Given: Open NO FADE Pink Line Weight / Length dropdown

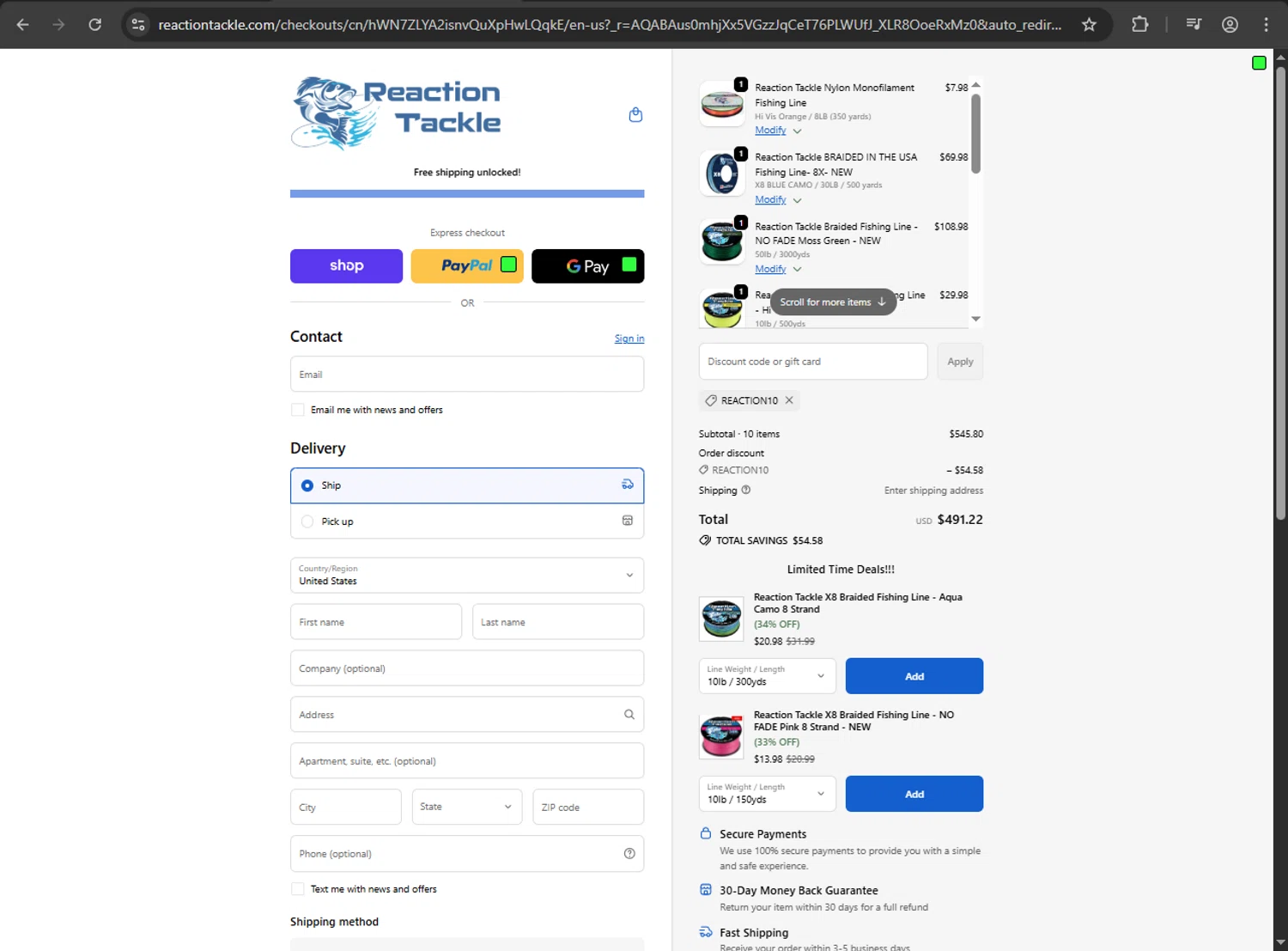Looking at the screenshot, I should click(768, 794).
